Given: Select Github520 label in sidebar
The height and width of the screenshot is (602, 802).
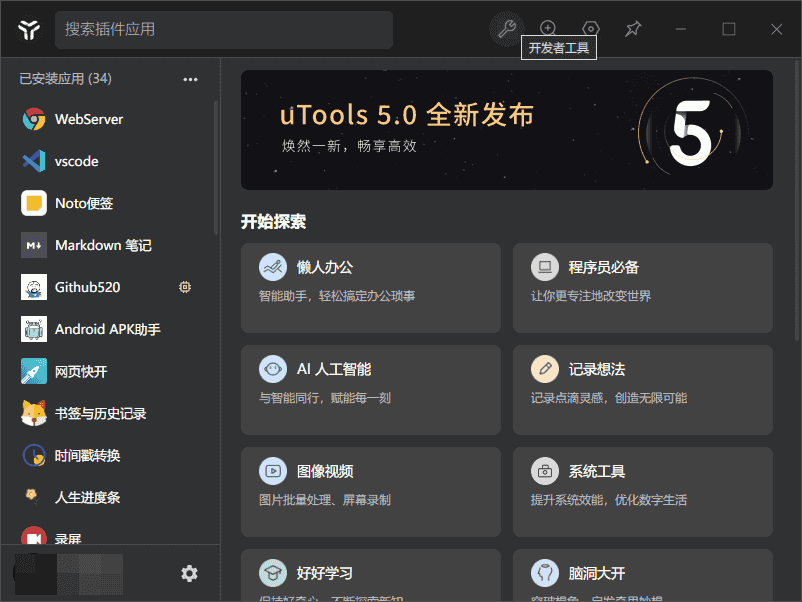Looking at the screenshot, I should pos(87,287).
